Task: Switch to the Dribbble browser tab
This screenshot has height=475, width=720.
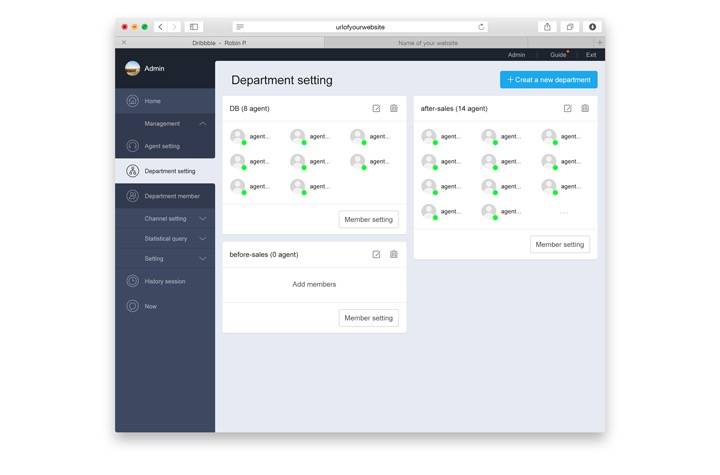Action: tap(219, 43)
